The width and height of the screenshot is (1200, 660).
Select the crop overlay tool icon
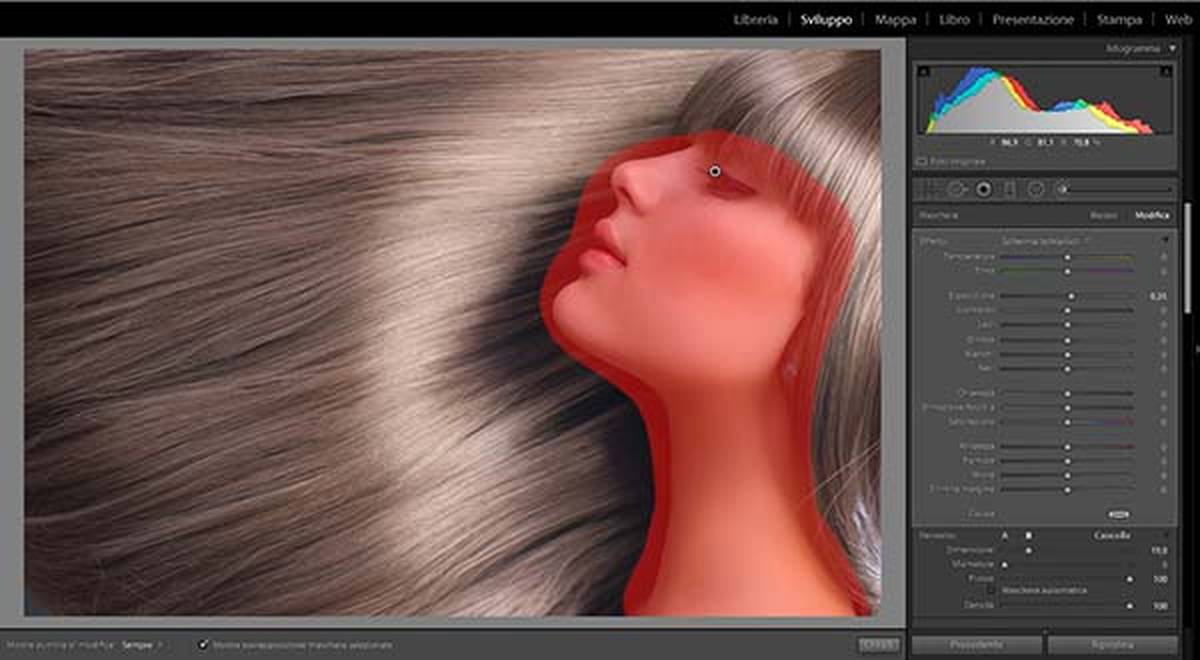930,188
